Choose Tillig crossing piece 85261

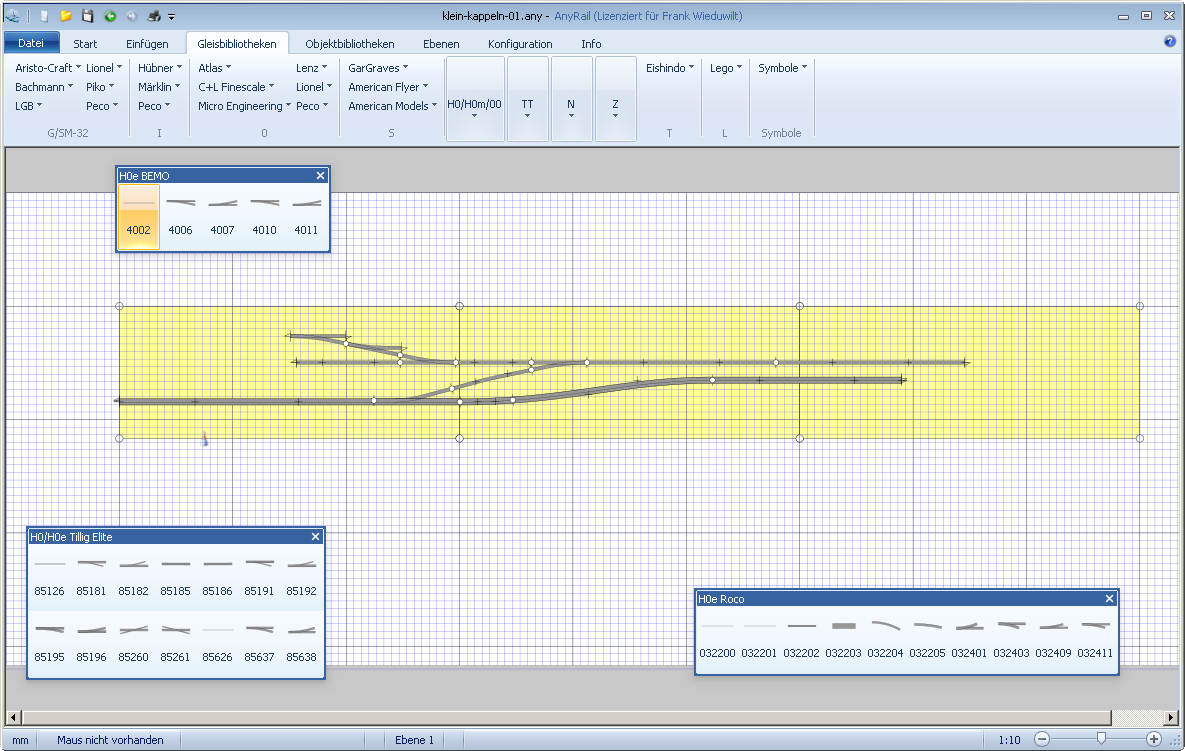[x=175, y=642]
